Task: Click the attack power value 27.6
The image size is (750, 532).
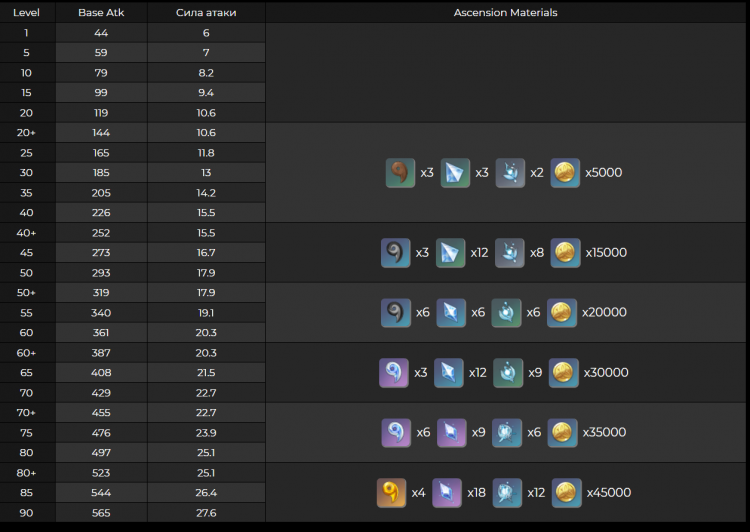Action: click(206, 513)
